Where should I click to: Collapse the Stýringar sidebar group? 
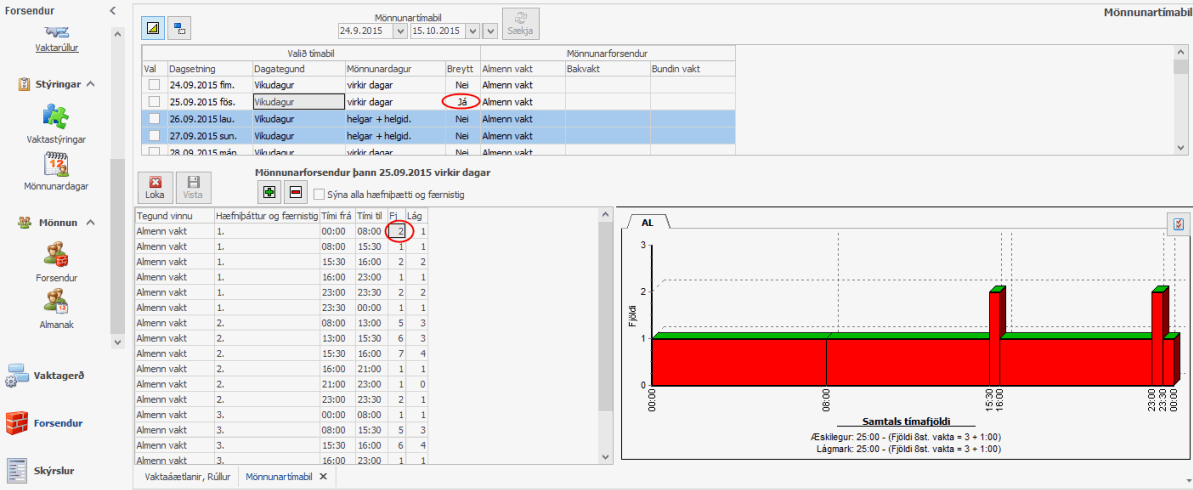90,84
